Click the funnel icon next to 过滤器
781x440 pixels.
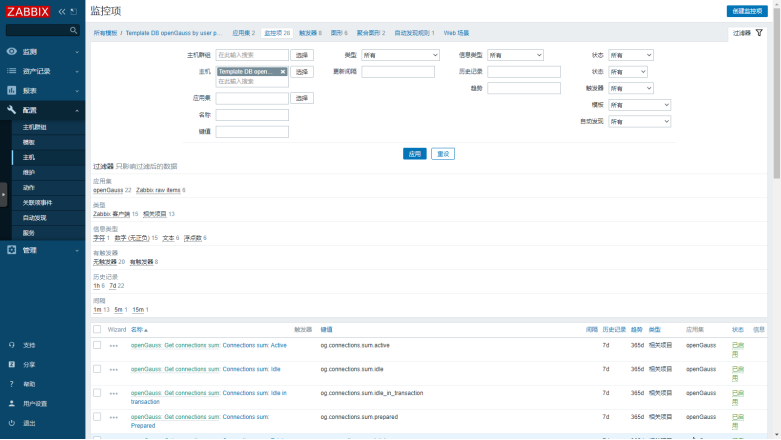coord(759,33)
